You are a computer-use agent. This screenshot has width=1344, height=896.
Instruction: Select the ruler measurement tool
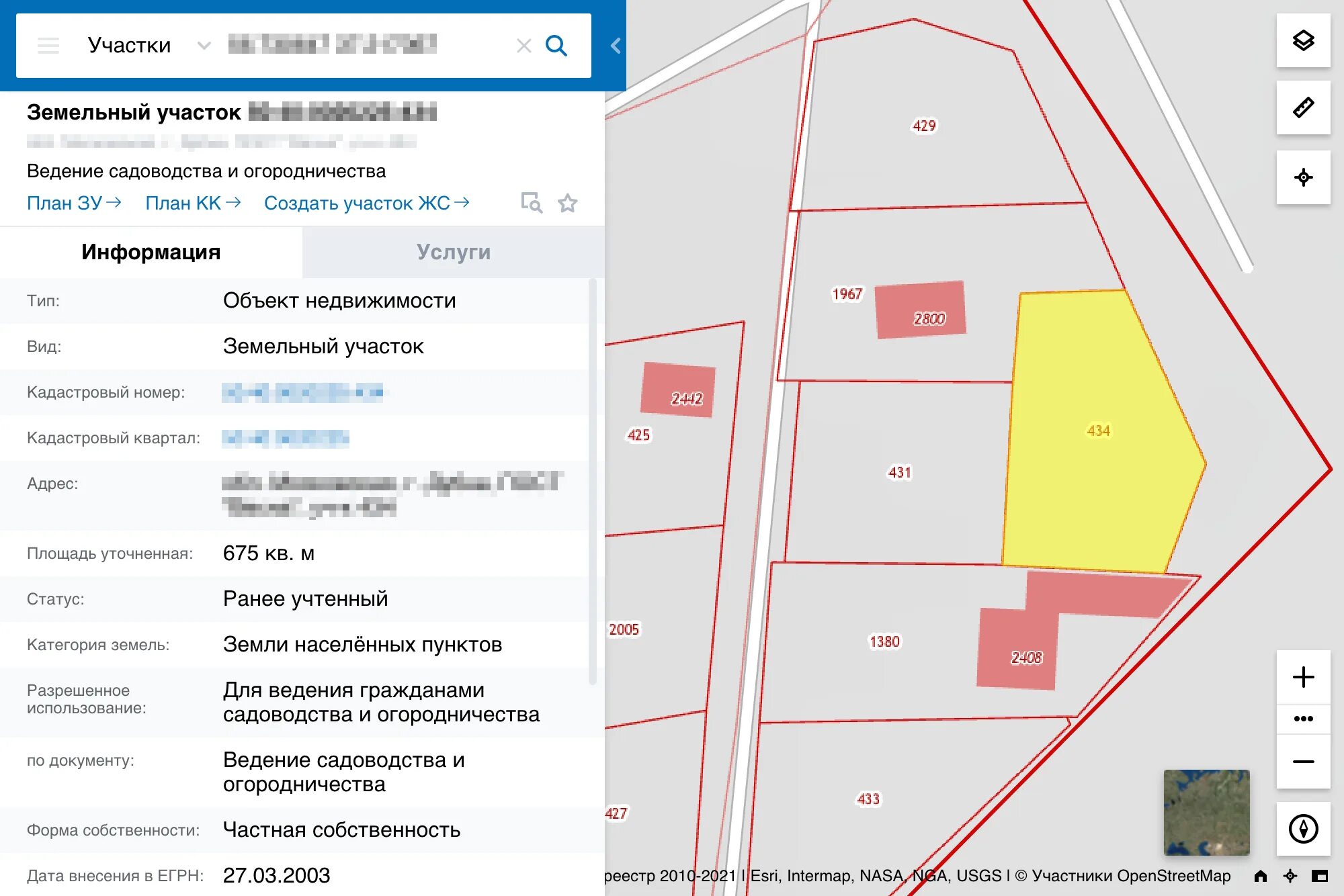tap(1303, 108)
